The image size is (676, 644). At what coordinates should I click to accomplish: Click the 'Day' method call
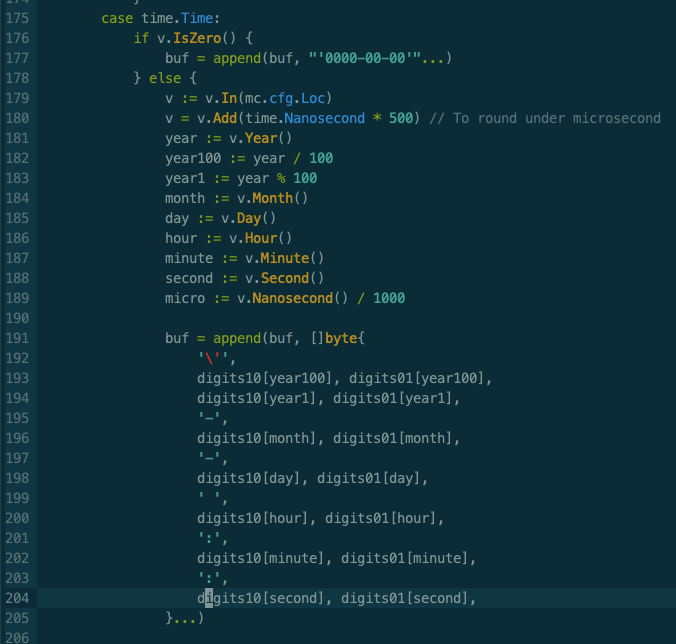[249, 218]
